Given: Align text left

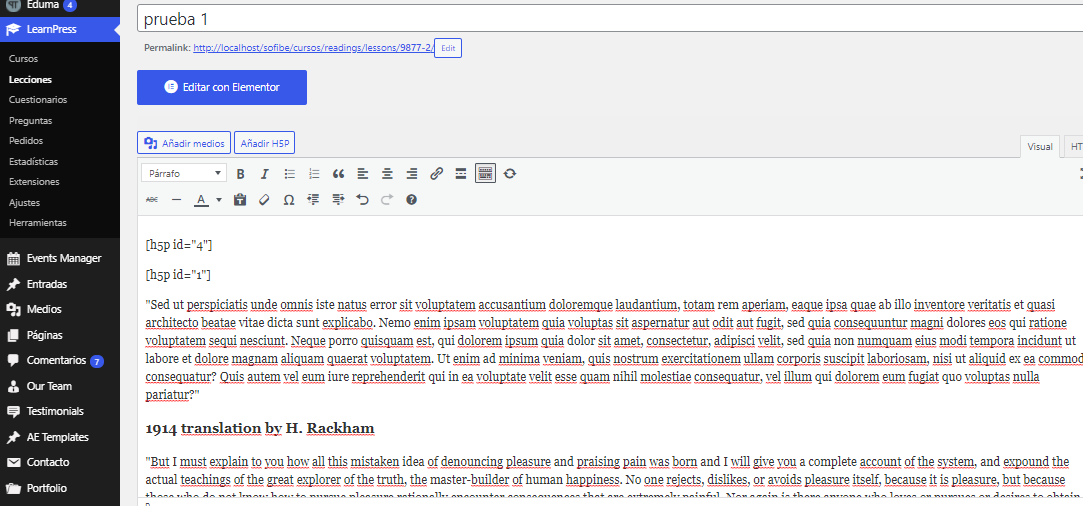Looking at the screenshot, I should click(363, 174).
